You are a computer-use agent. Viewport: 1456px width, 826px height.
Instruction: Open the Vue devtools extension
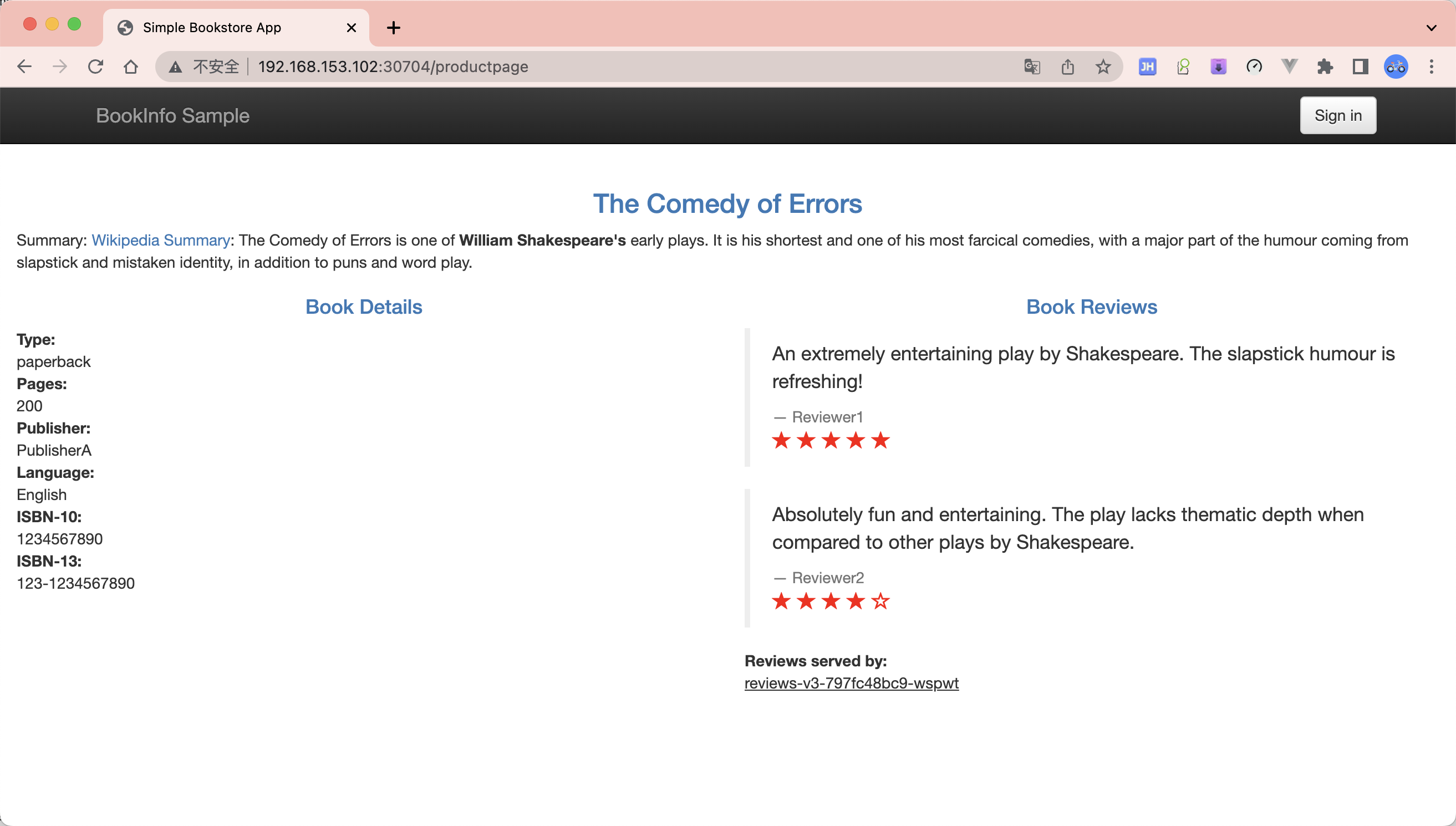[x=1289, y=67]
